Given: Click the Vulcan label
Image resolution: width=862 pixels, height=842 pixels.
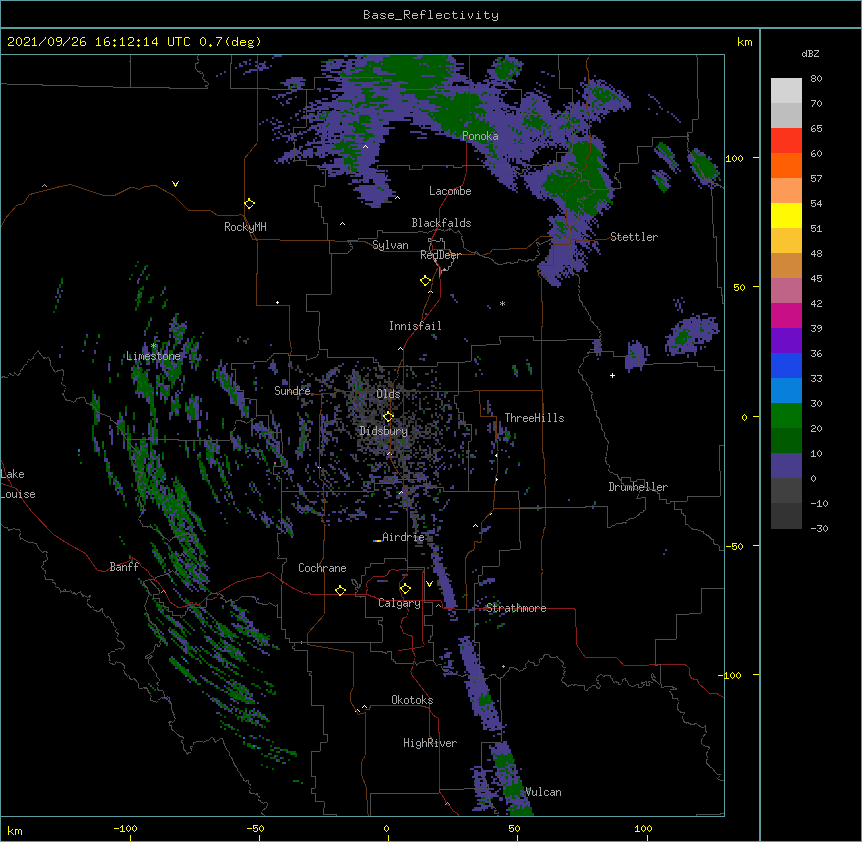Looking at the screenshot, I should (x=543, y=792).
